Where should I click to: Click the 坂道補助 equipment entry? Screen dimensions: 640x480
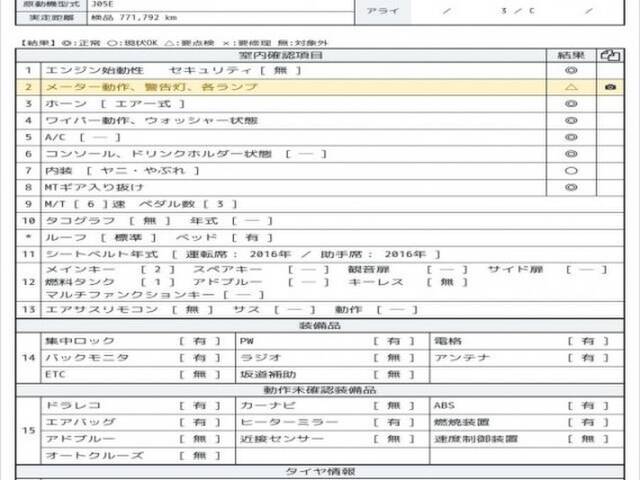point(333,375)
